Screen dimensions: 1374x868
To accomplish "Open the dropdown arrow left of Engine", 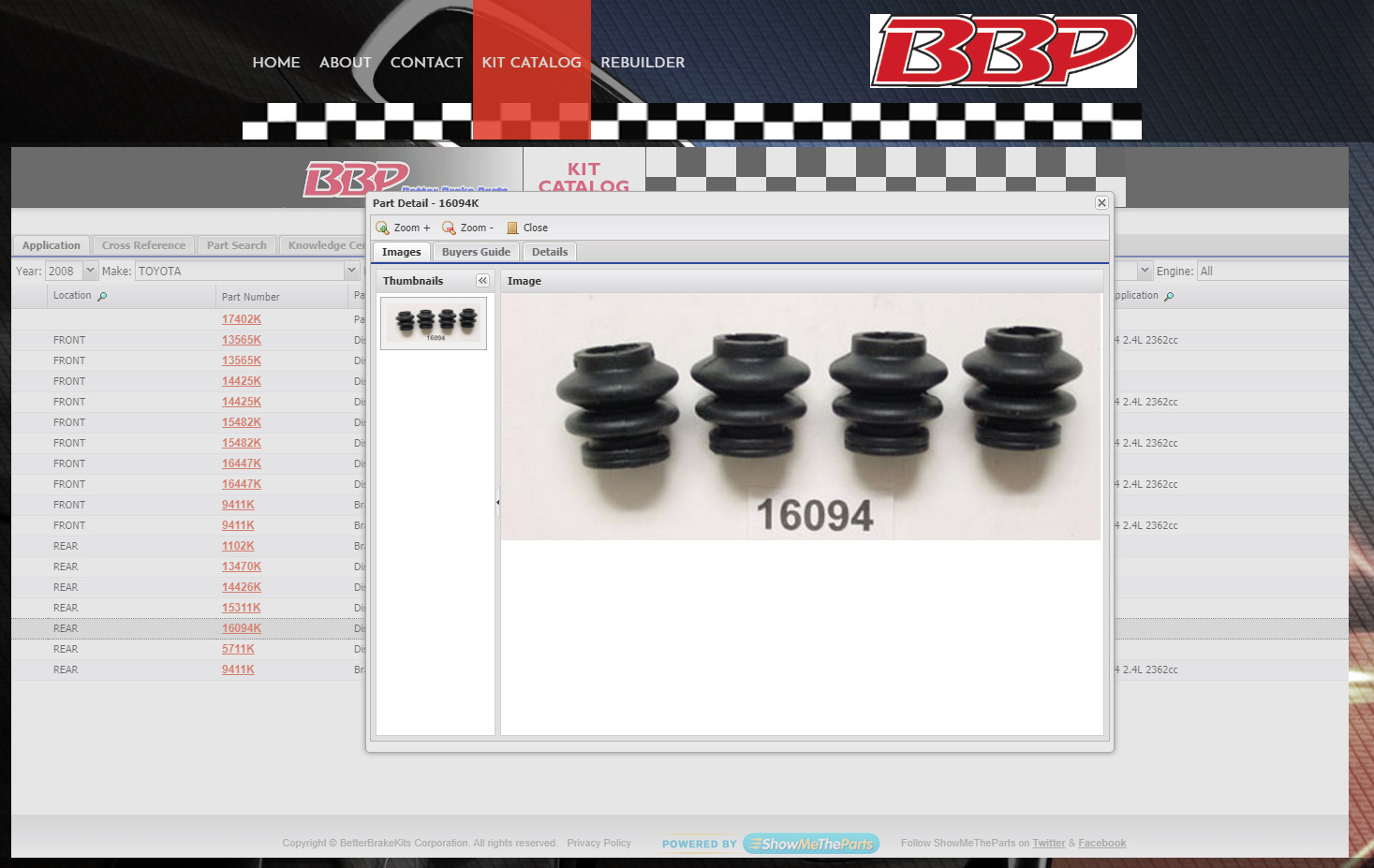I will click(x=1145, y=271).
